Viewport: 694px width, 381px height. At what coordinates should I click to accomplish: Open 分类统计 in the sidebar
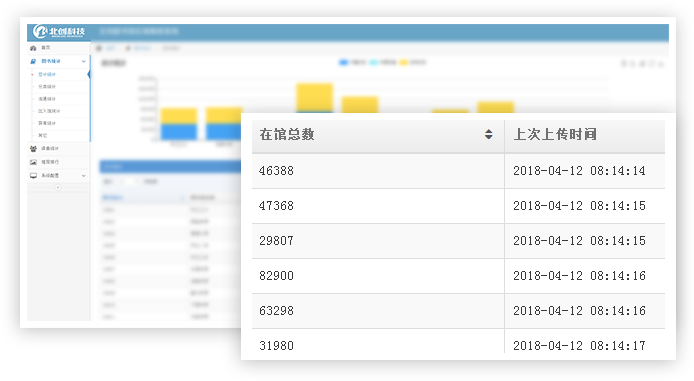tap(47, 87)
